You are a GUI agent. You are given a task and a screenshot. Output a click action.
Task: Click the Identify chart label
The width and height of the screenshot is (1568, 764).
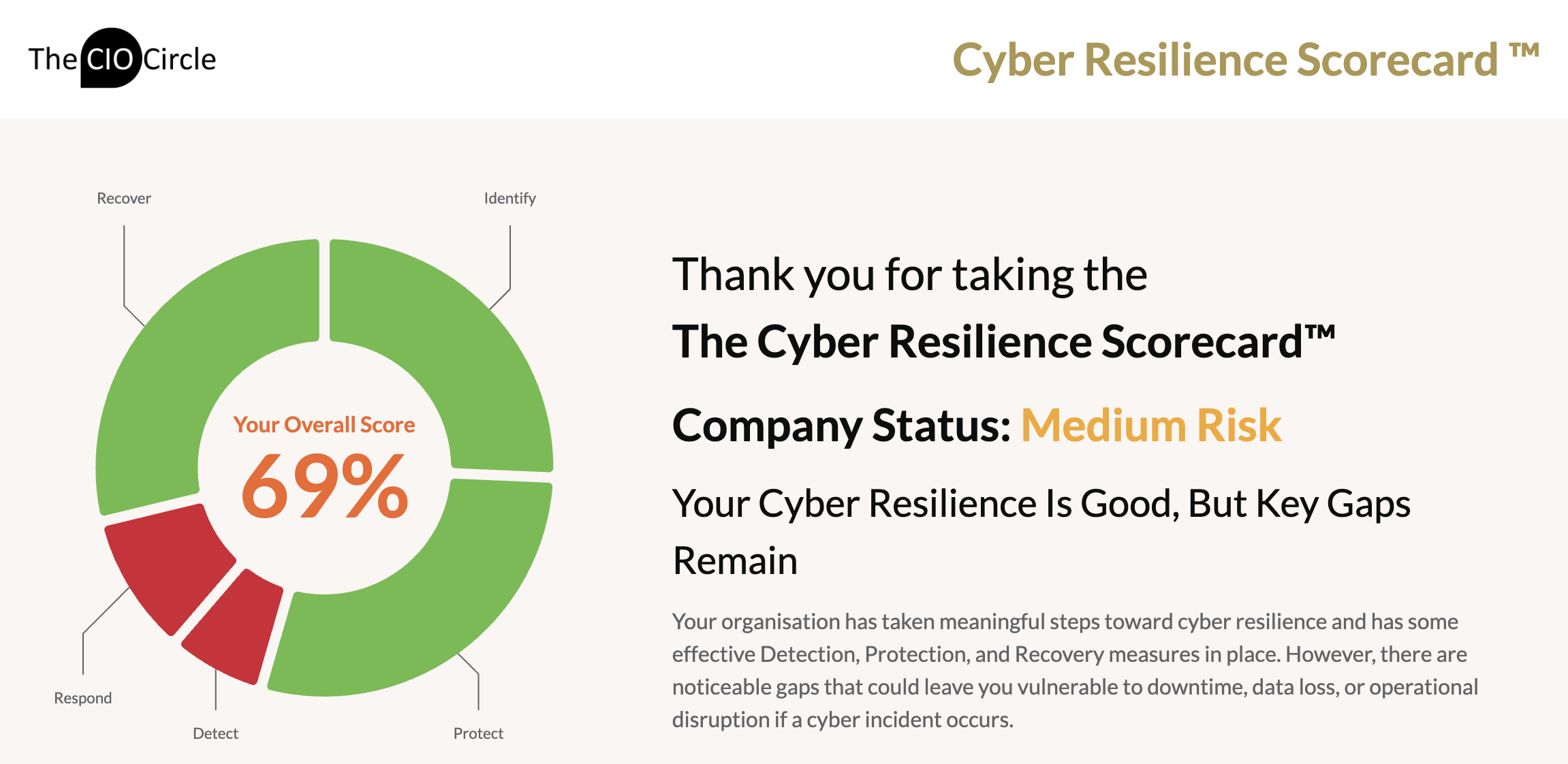pyautogui.click(x=509, y=198)
